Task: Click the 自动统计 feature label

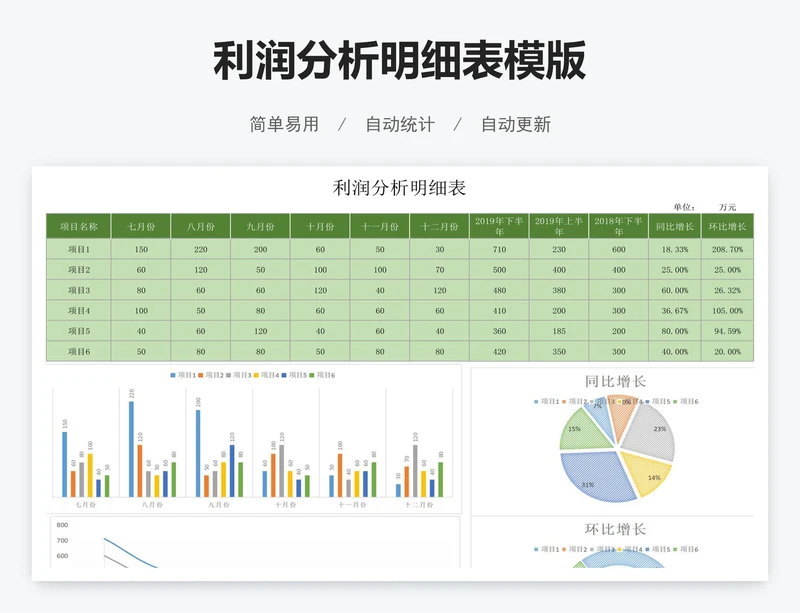Action: pos(399,125)
